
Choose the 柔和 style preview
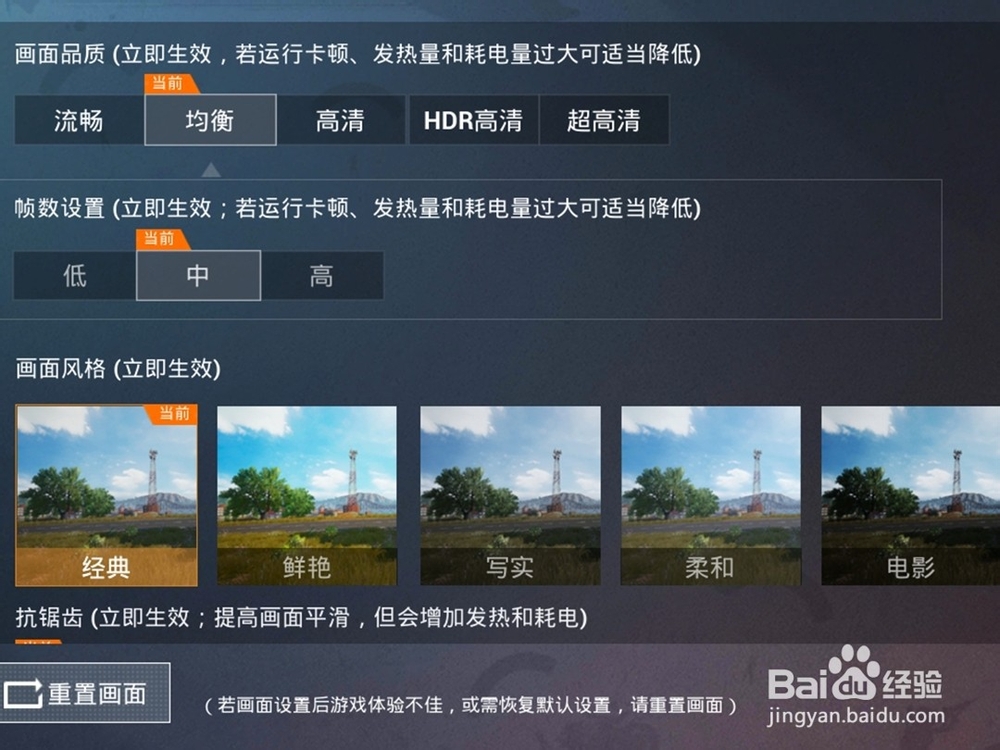click(x=710, y=496)
